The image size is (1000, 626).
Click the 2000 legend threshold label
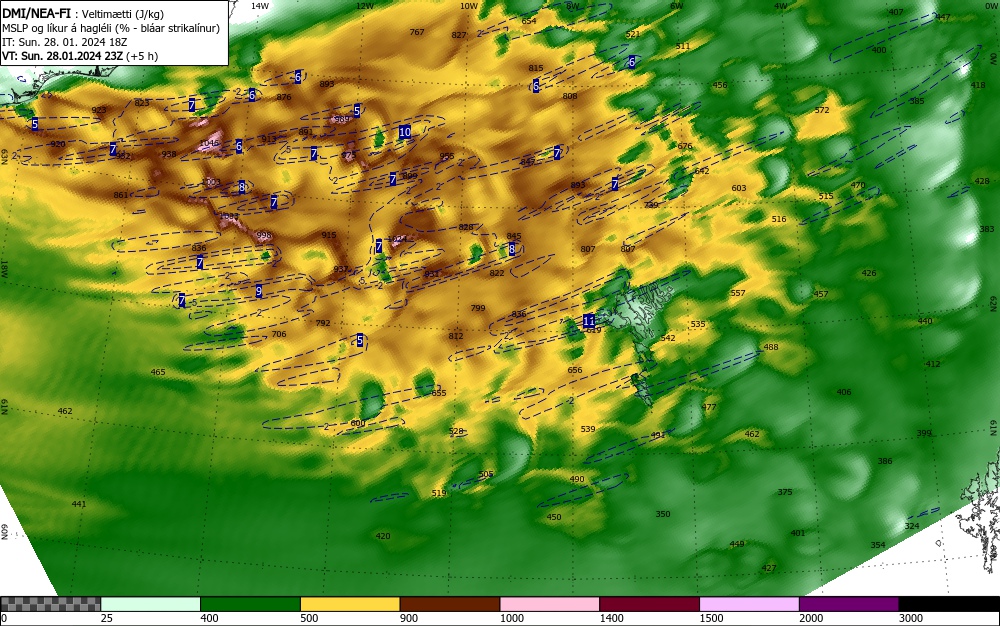tap(810, 618)
